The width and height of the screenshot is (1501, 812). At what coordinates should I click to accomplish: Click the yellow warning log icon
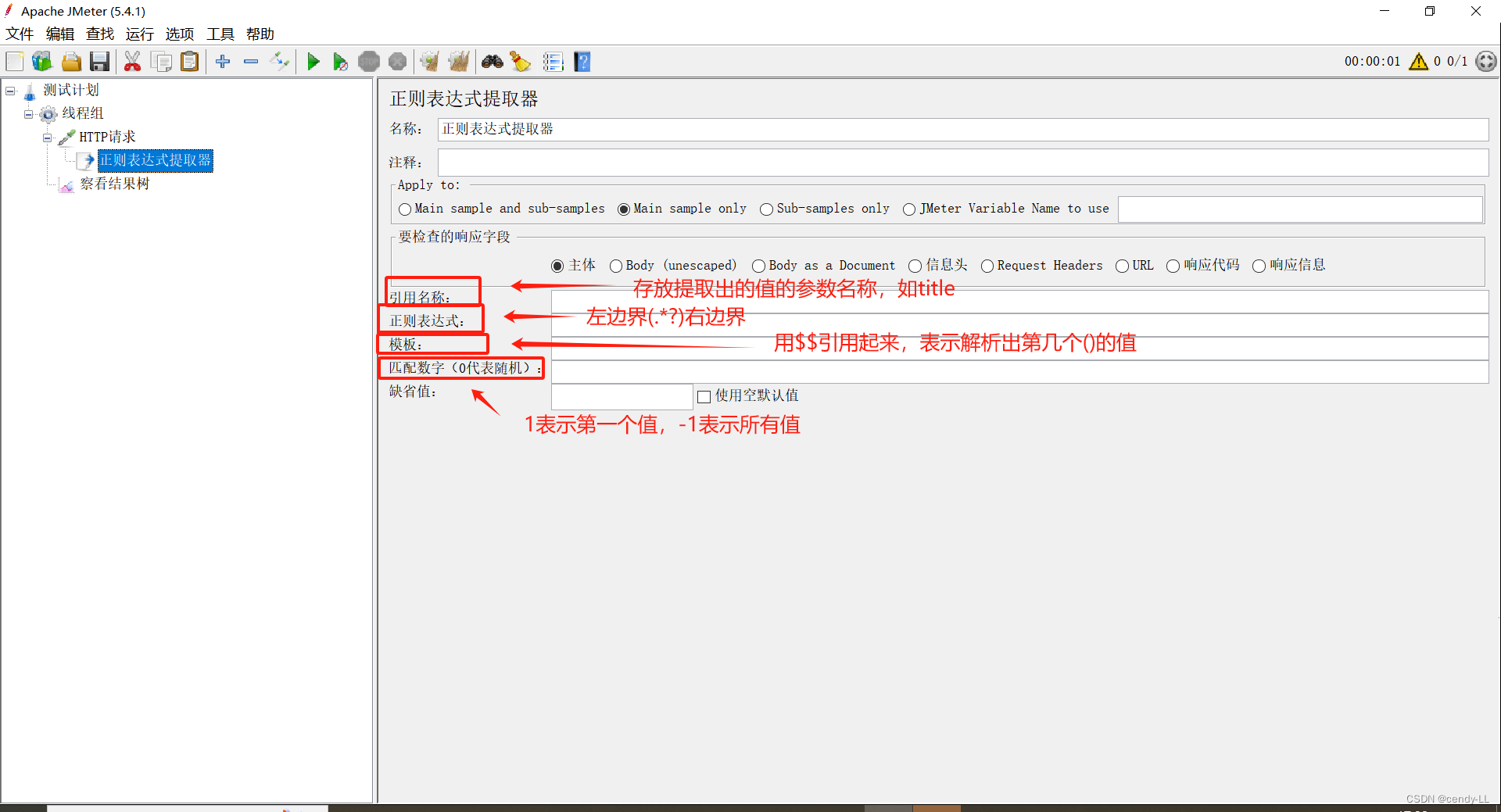pos(1419,62)
